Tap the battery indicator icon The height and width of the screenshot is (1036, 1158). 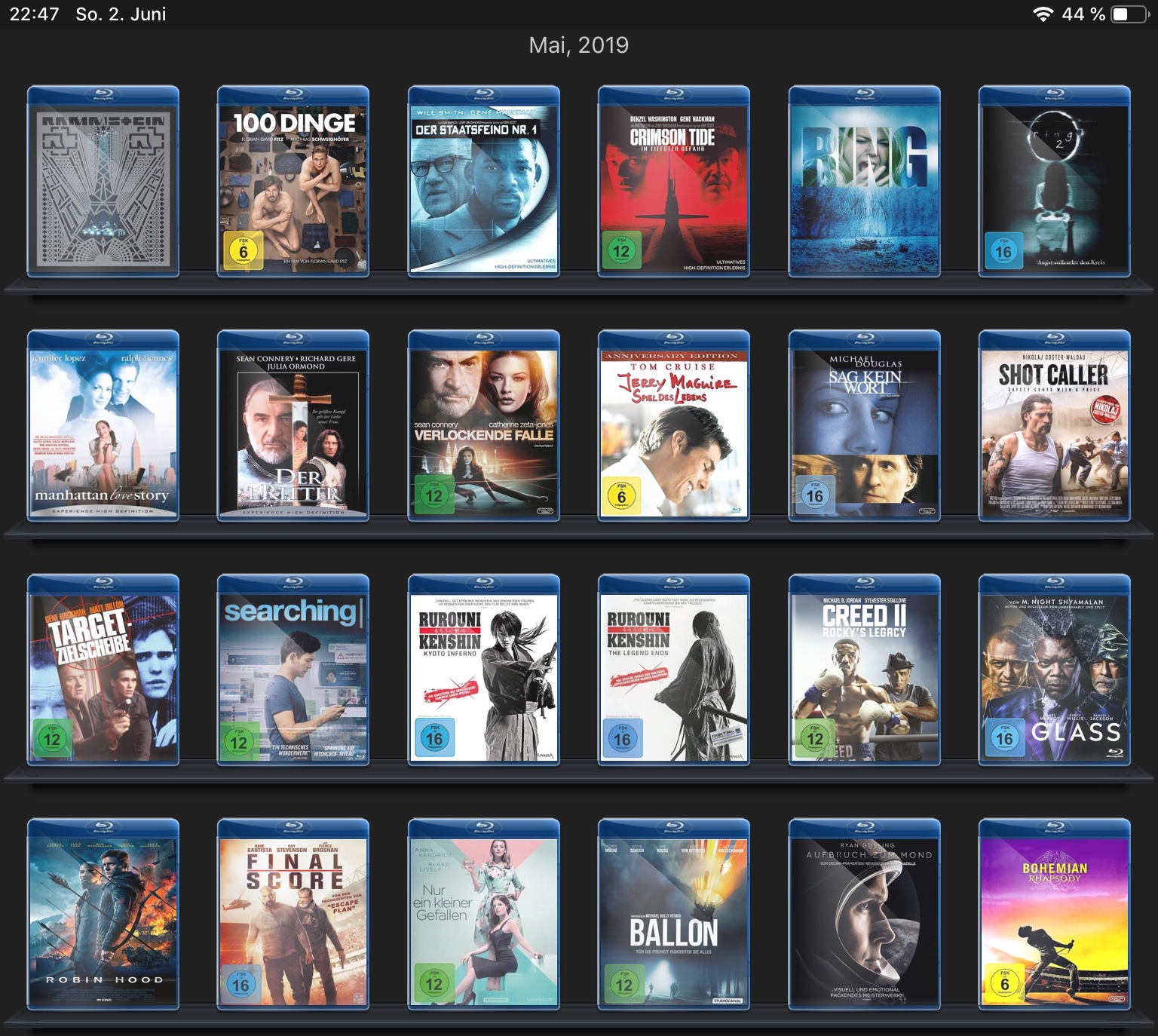[x=1129, y=14]
